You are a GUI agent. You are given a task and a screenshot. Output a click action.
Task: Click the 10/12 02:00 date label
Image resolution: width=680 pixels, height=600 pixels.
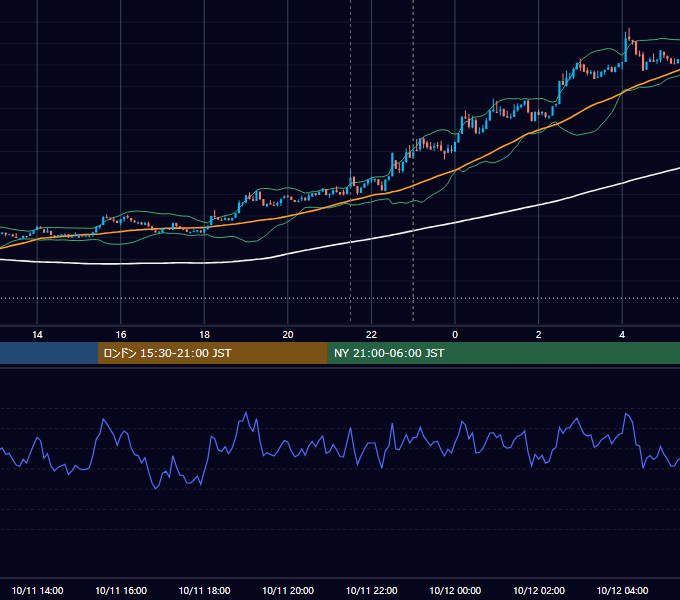[x=539, y=590]
